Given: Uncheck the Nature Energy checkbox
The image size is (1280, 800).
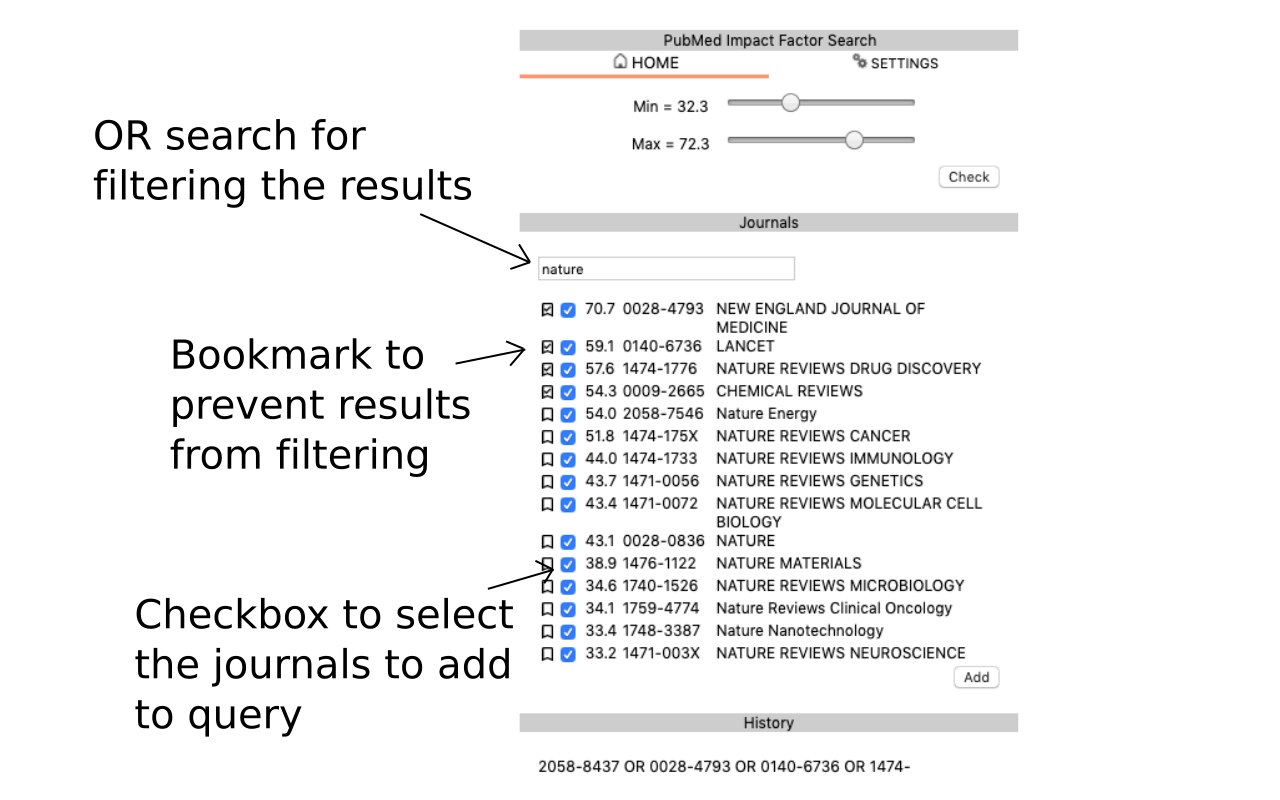Looking at the screenshot, I should [568, 414].
